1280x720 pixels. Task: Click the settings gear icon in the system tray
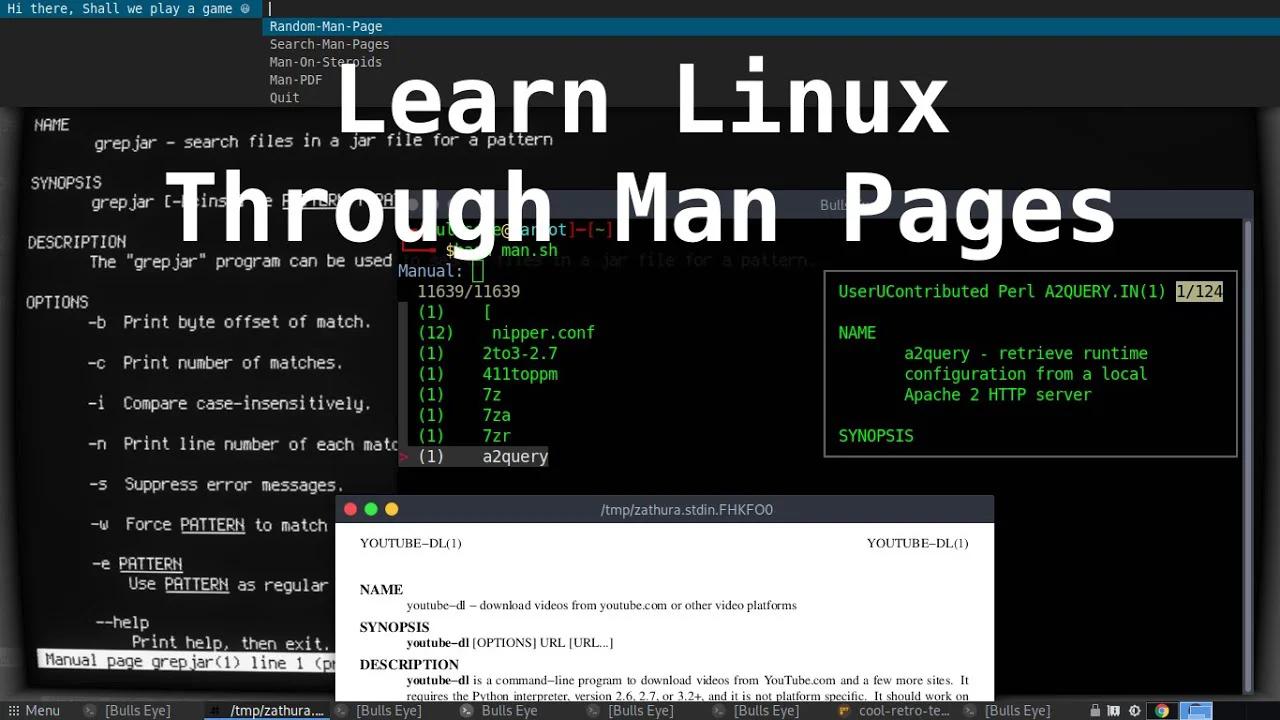click(x=1133, y=710)
